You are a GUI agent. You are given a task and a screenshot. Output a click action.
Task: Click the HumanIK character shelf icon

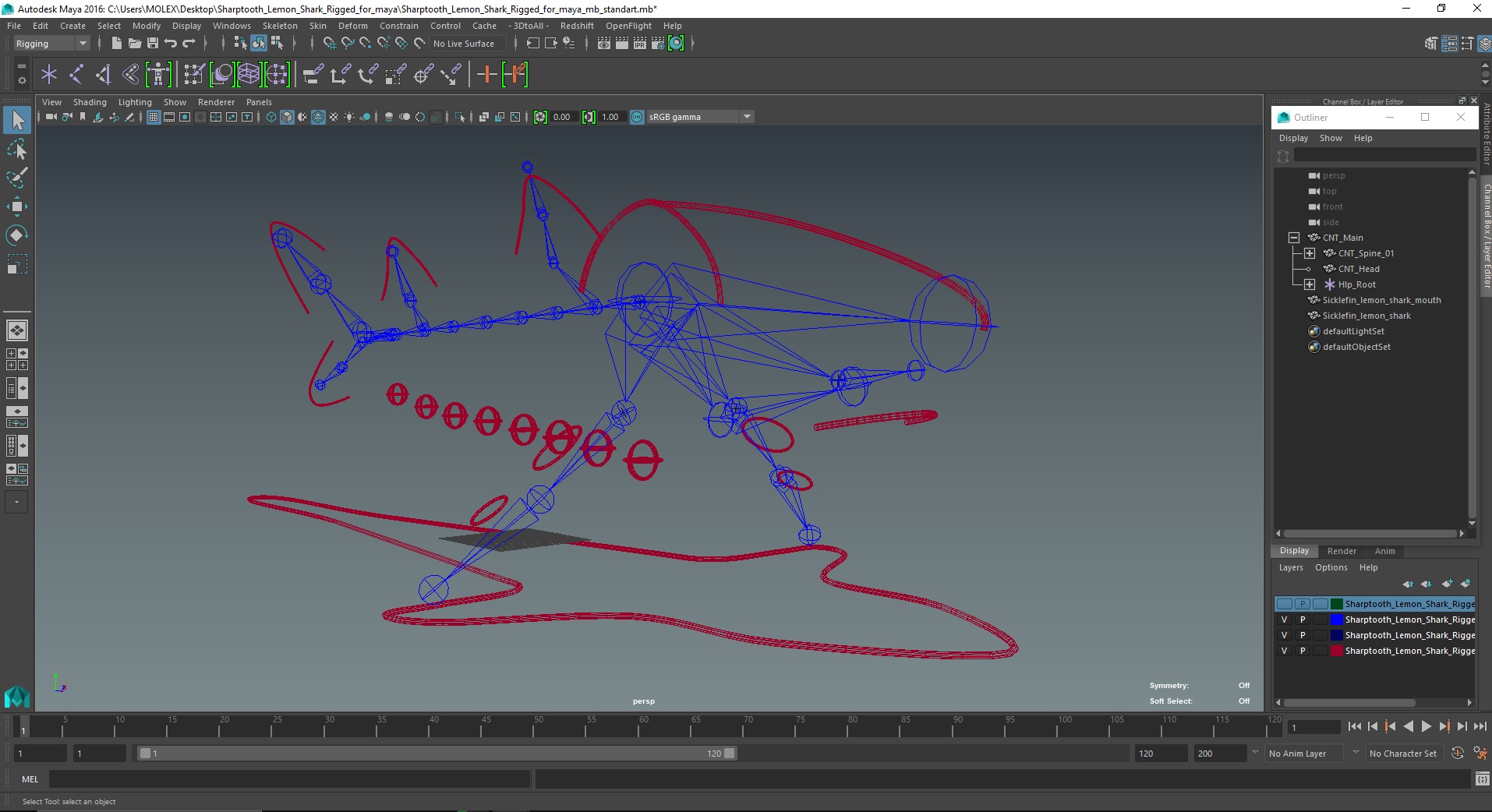158,75
